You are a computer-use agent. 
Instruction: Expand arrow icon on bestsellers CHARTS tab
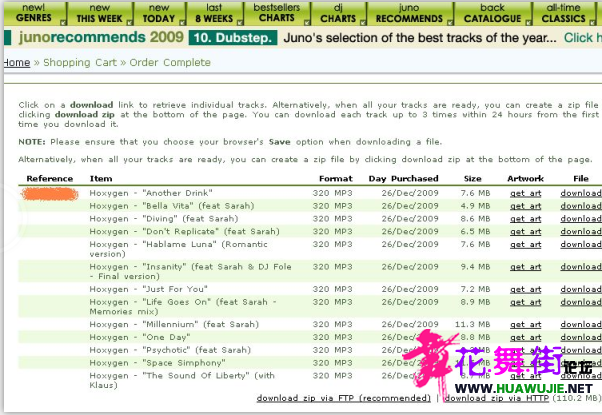(x=307, y=23)
